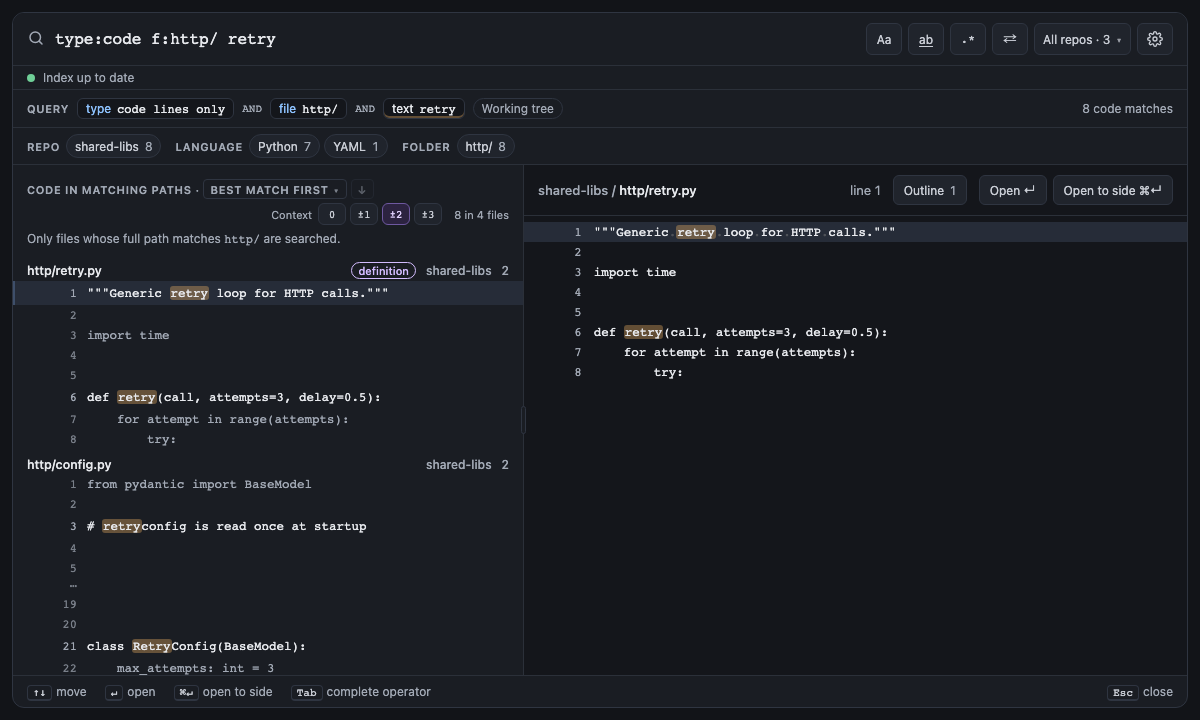Toggle whole-word ab matching

click(x=926, y=39)
